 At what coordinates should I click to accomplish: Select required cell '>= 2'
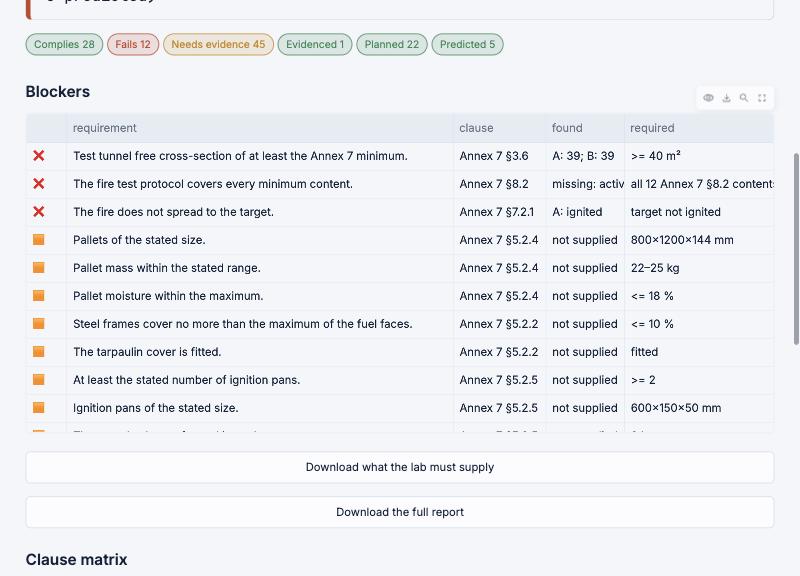tap(699, 380)
